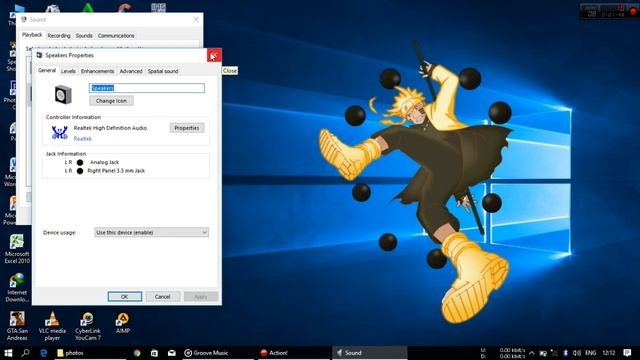Viewport: 640px width, 360px height.
Task: Click the recording overlay red button
Action: click(x=633, y=11)
